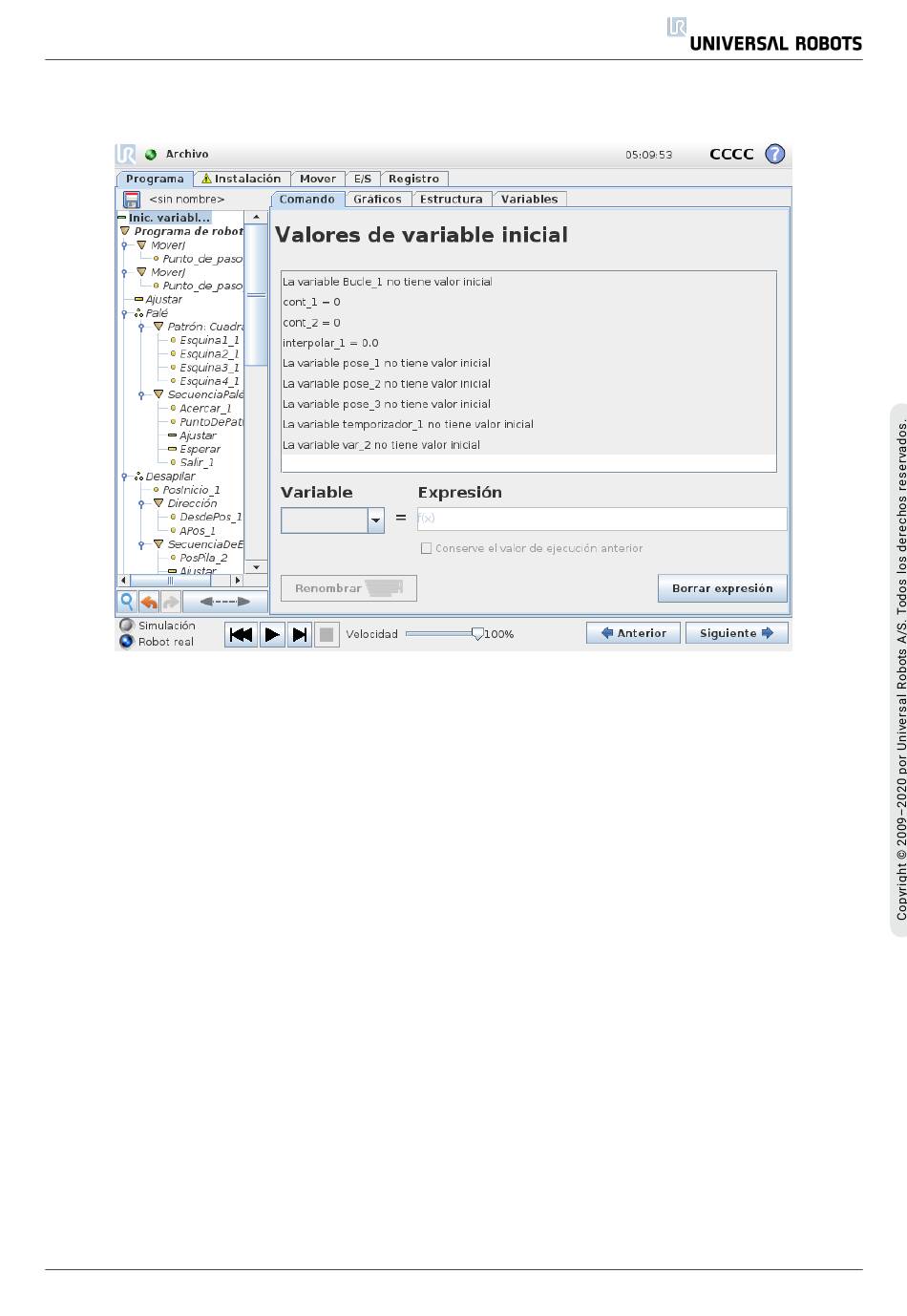Click the save floppy disk icon

pyautogui.click(x=131, y=200)
